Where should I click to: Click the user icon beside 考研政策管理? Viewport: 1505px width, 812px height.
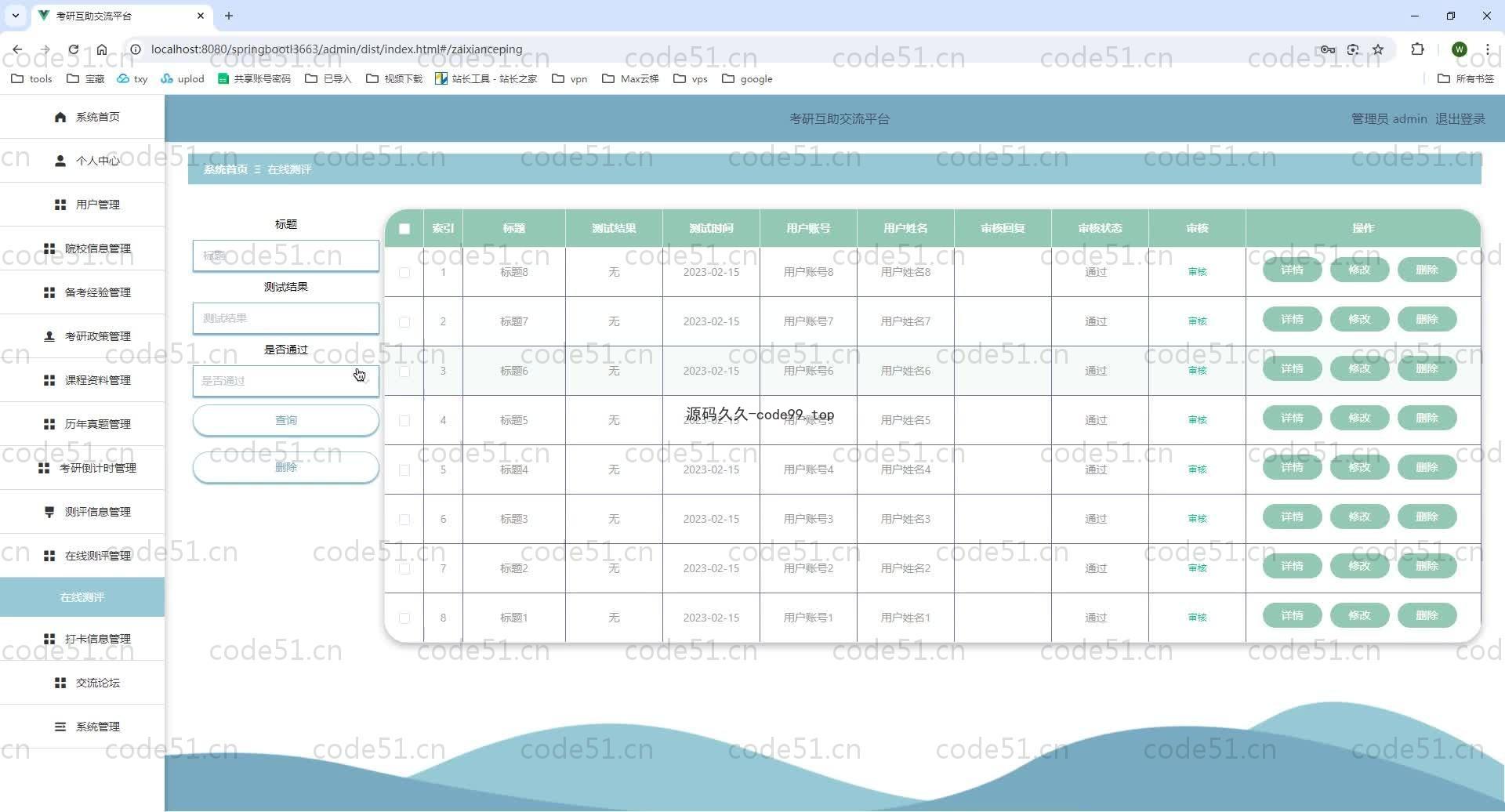(x=49, y=336)
